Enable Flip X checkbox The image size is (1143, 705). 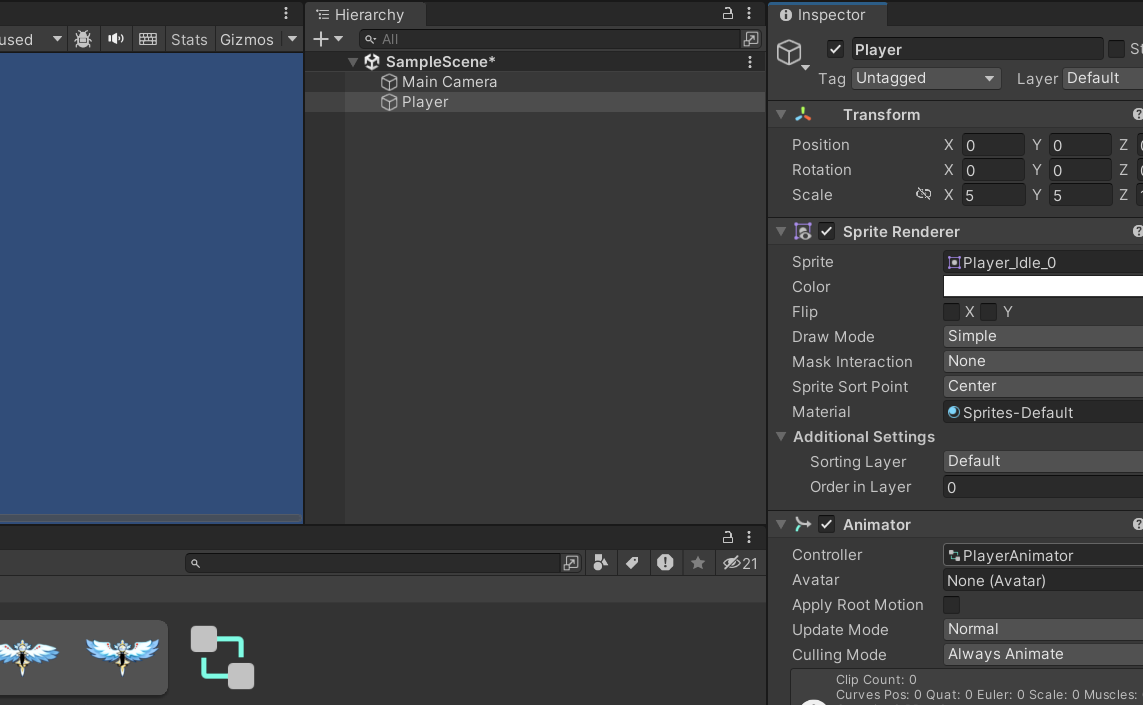point(951,312)
